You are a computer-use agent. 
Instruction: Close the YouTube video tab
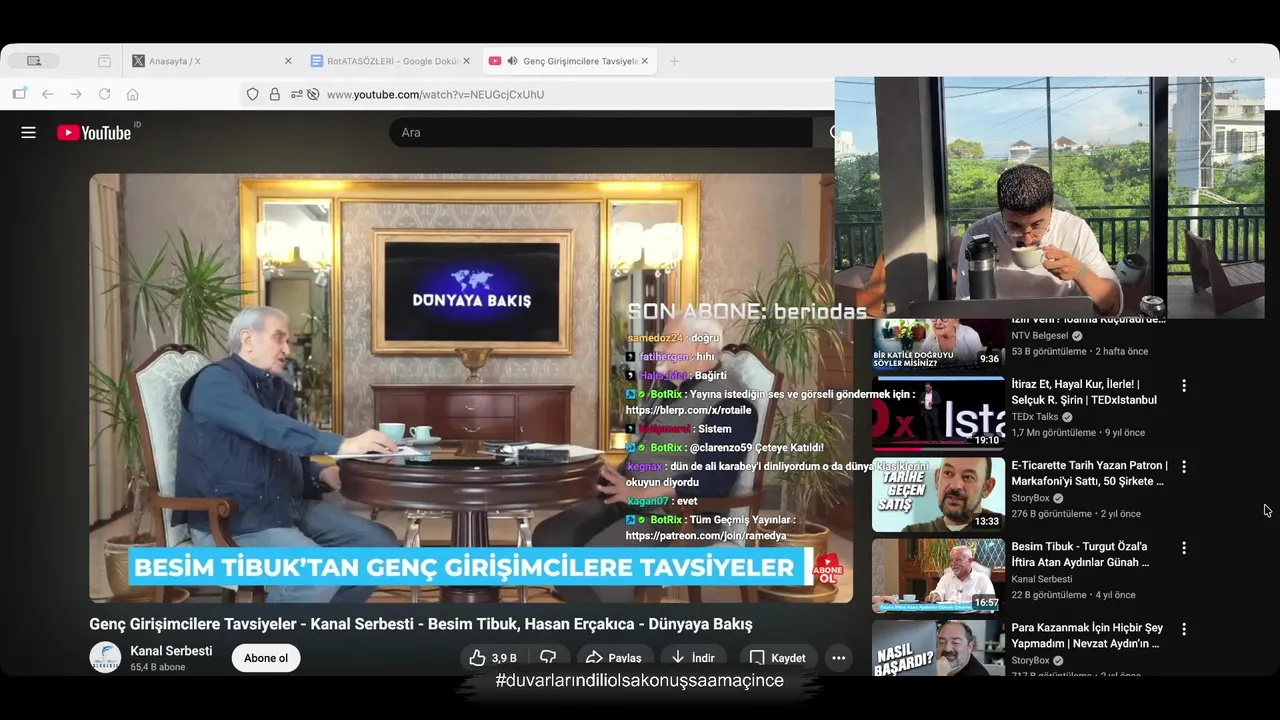(645, 61)
